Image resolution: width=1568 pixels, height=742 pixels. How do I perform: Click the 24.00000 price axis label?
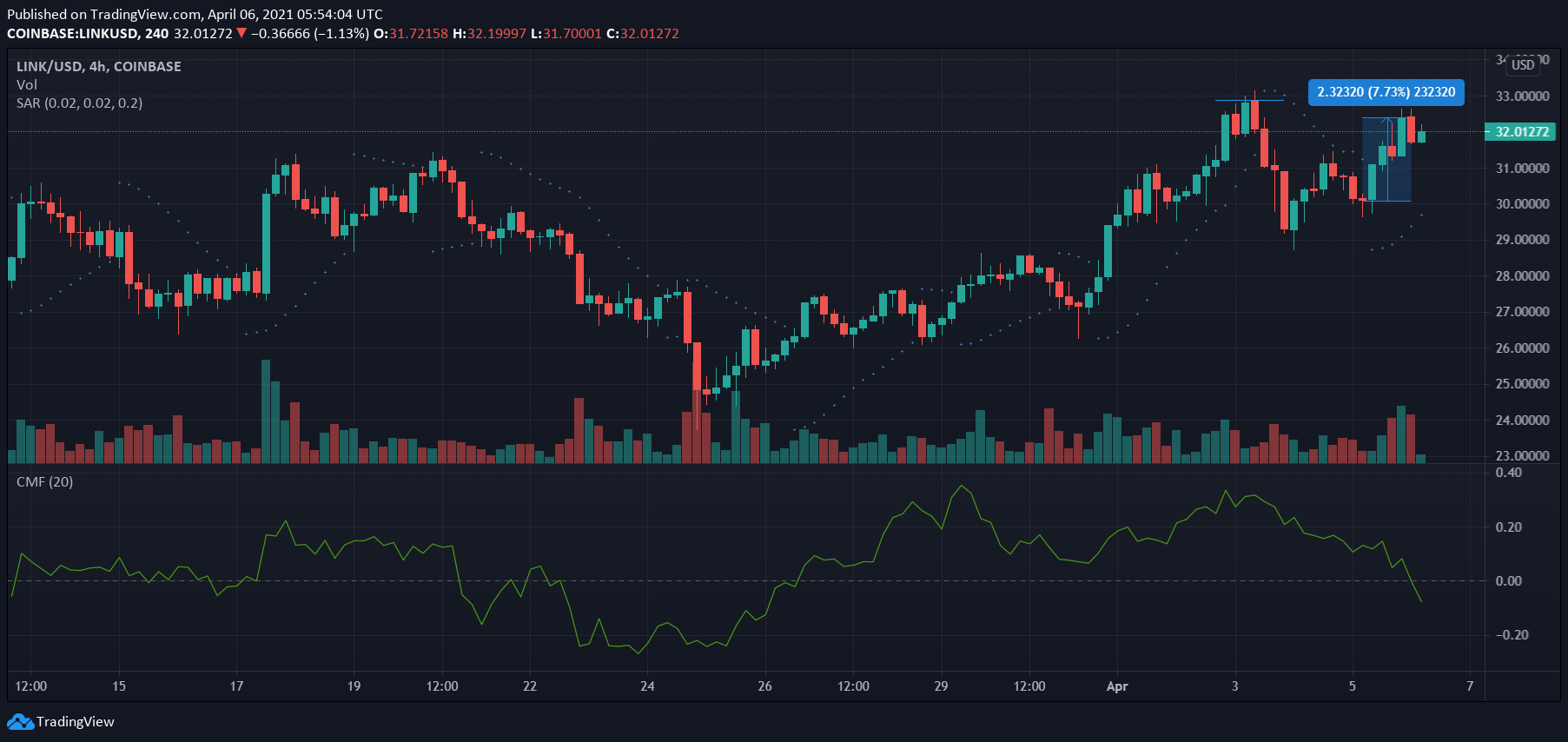1522,421
